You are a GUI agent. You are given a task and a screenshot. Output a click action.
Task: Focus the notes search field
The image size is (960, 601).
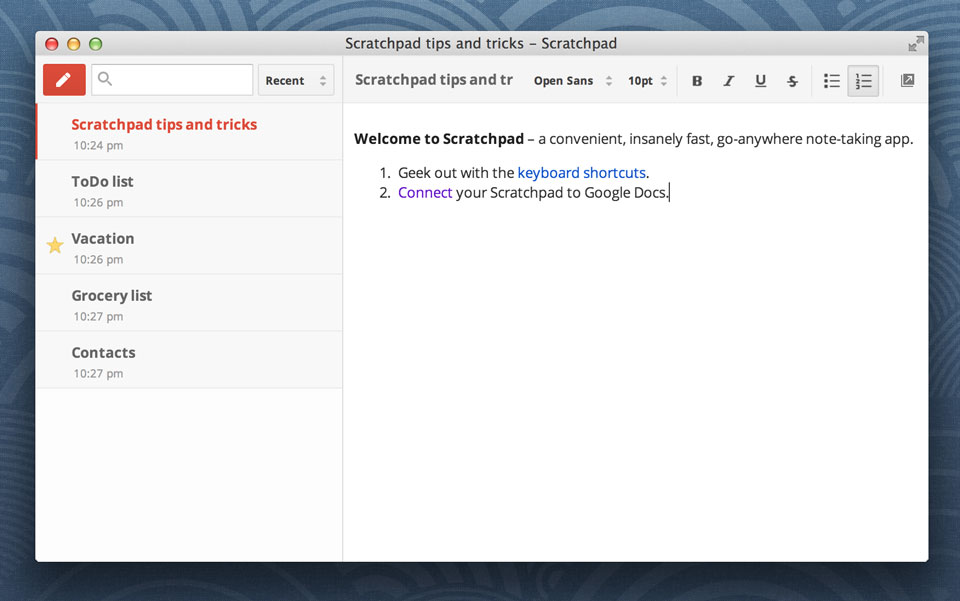coord(172,80)
